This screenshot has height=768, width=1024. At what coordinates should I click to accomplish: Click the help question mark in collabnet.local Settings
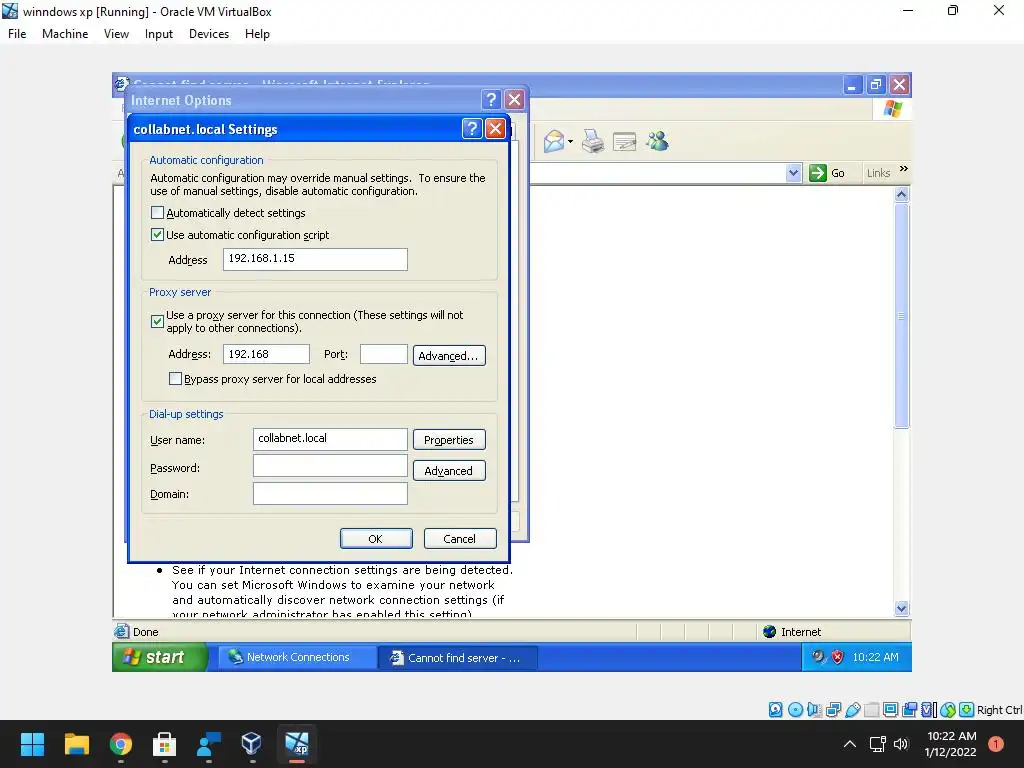tap(472, 129)
